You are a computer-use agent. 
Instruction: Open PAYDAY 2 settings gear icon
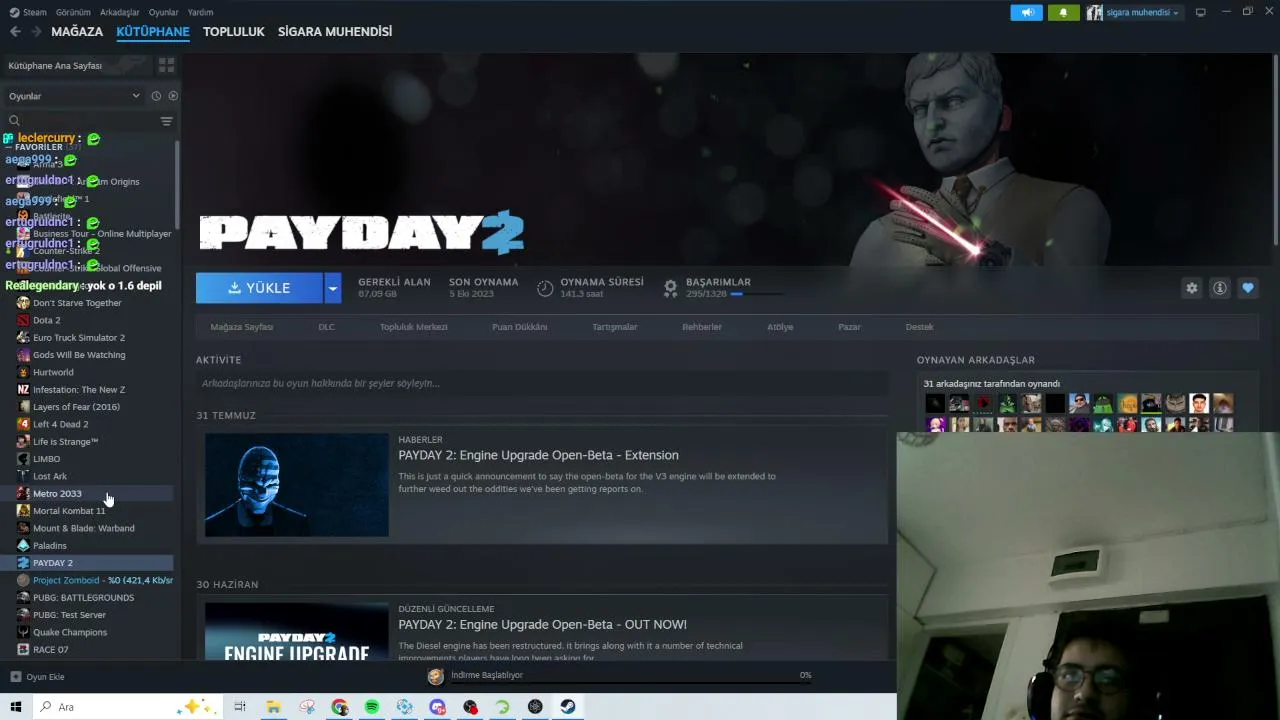pos(1191,288)
